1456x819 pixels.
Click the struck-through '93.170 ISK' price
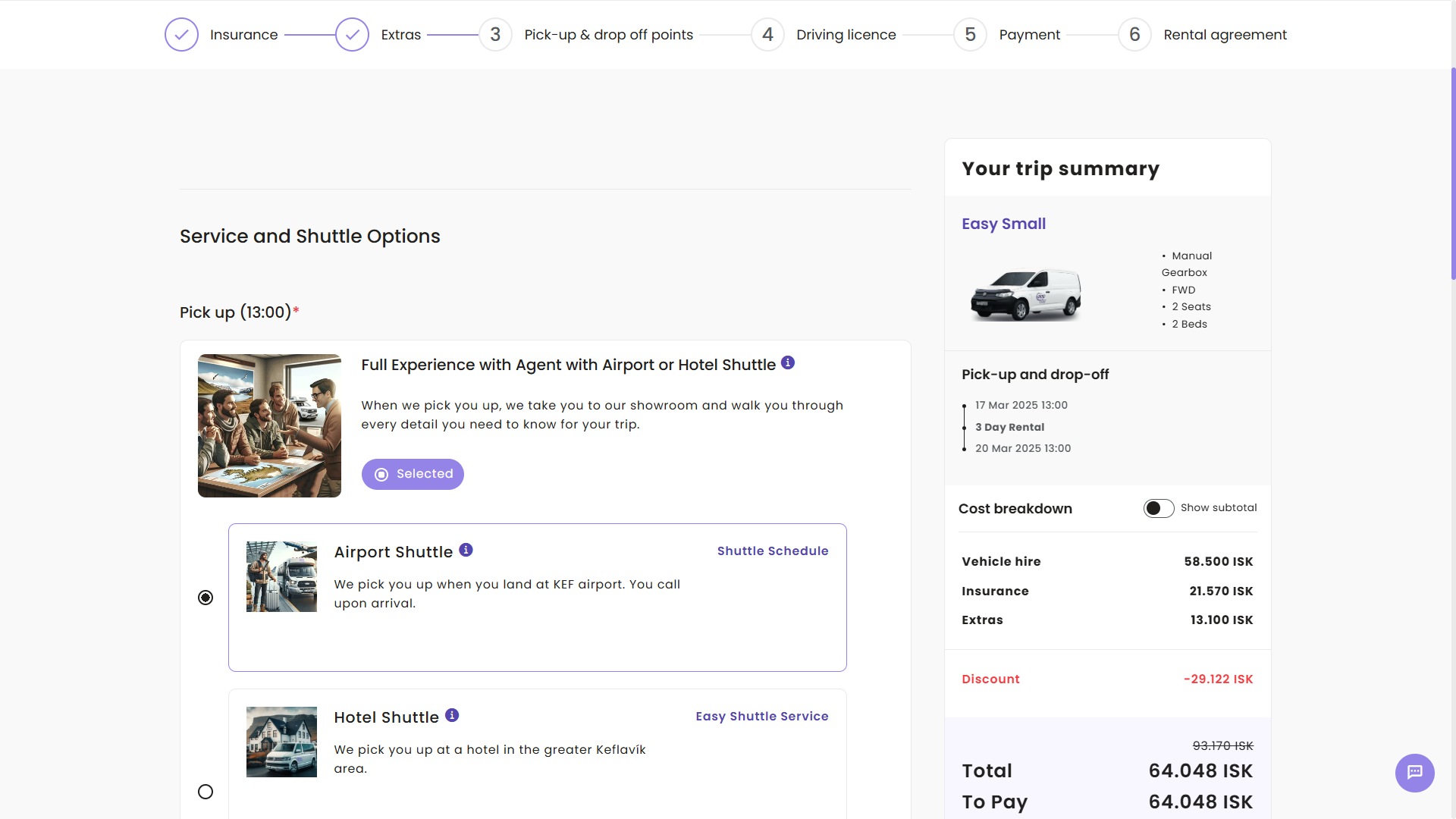click(x=1223, y=746)
